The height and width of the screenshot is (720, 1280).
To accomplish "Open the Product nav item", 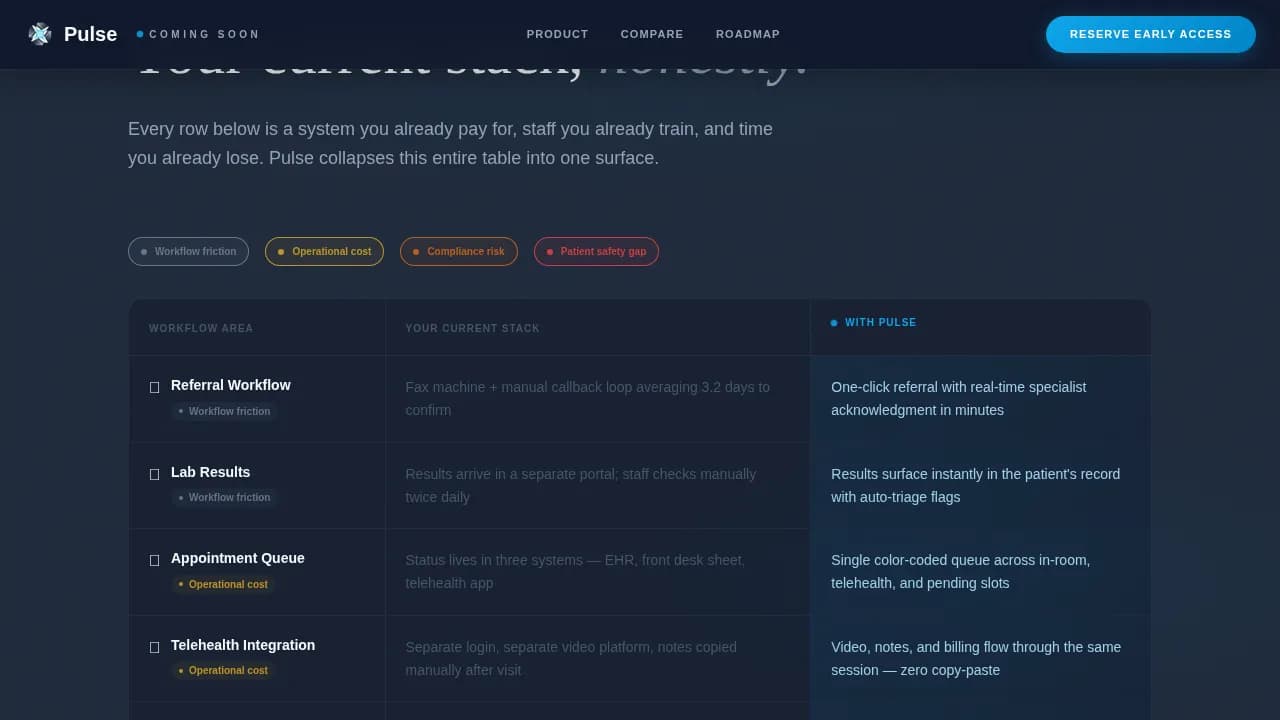I will pos(557,34).
